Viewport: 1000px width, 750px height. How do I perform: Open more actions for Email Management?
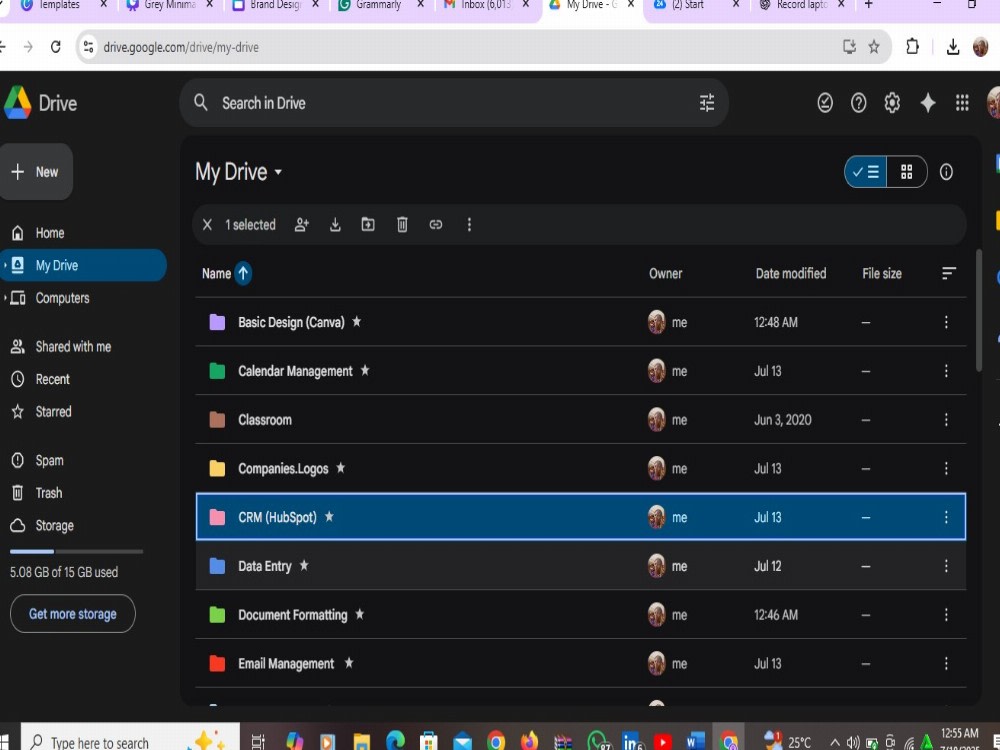point(946,664)
